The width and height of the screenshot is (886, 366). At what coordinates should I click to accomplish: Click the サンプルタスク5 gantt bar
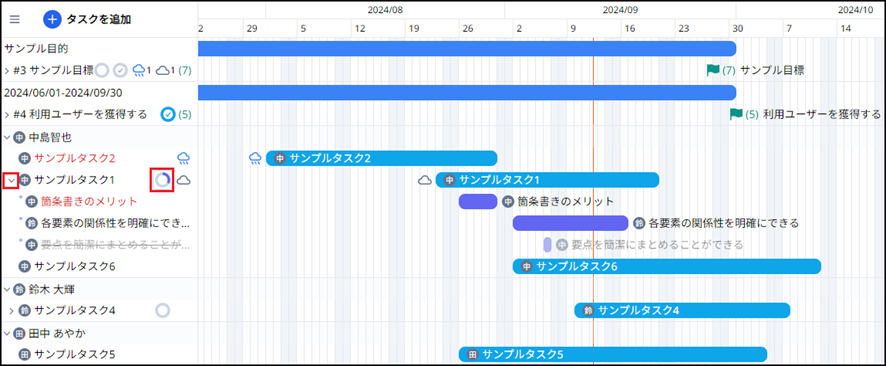click(613, 355)
